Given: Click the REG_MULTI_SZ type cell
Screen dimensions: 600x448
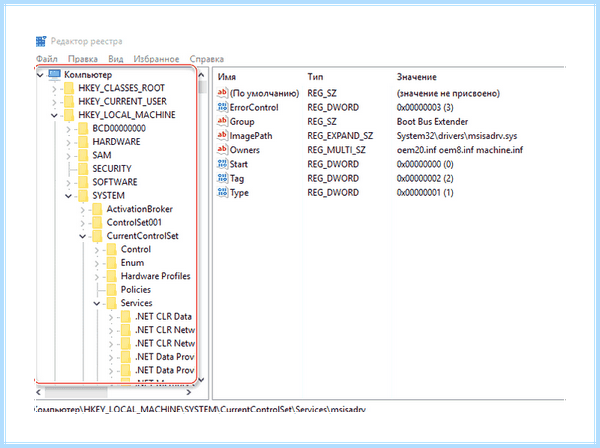Looking at the screenshot, I should pos(336,150).
